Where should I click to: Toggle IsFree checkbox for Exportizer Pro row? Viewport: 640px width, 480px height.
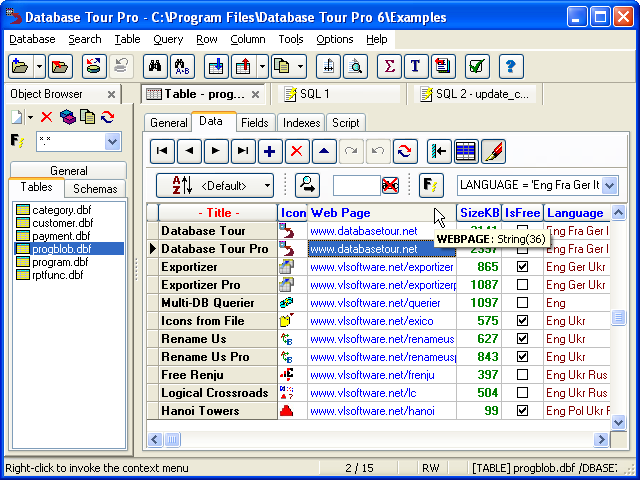coord(522,285)
